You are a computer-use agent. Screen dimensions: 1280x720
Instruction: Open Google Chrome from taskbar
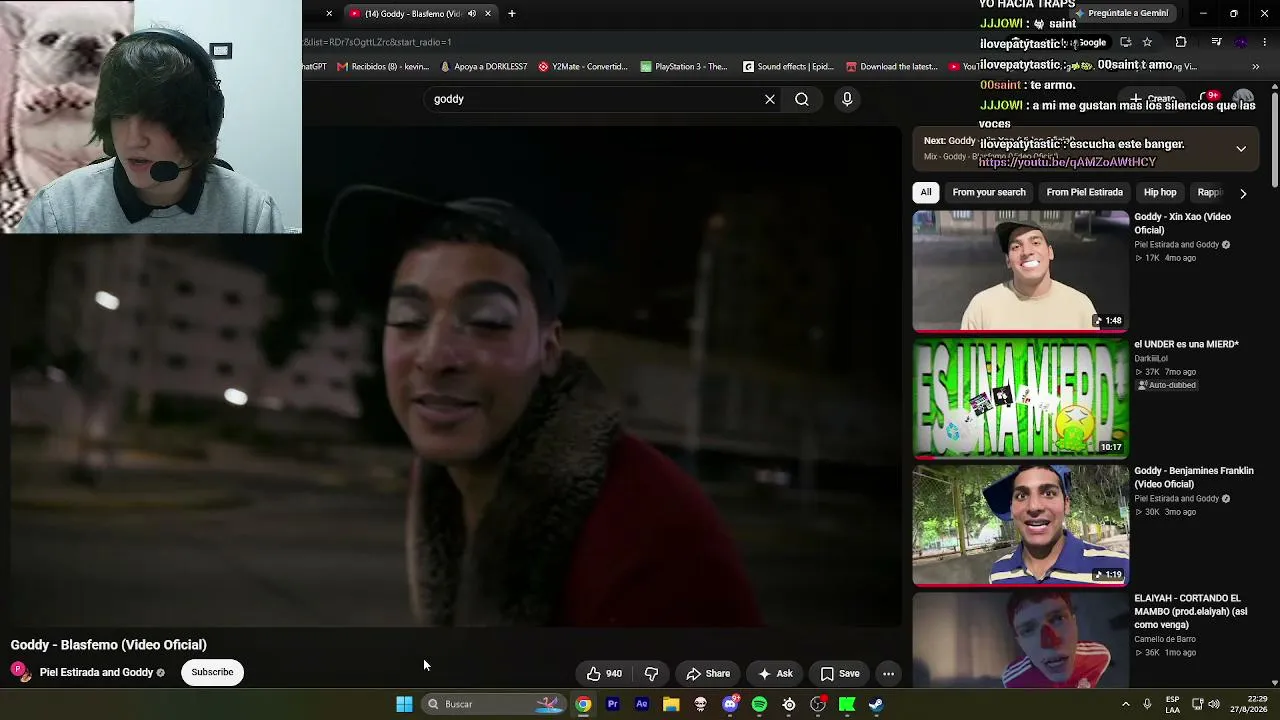583,704
